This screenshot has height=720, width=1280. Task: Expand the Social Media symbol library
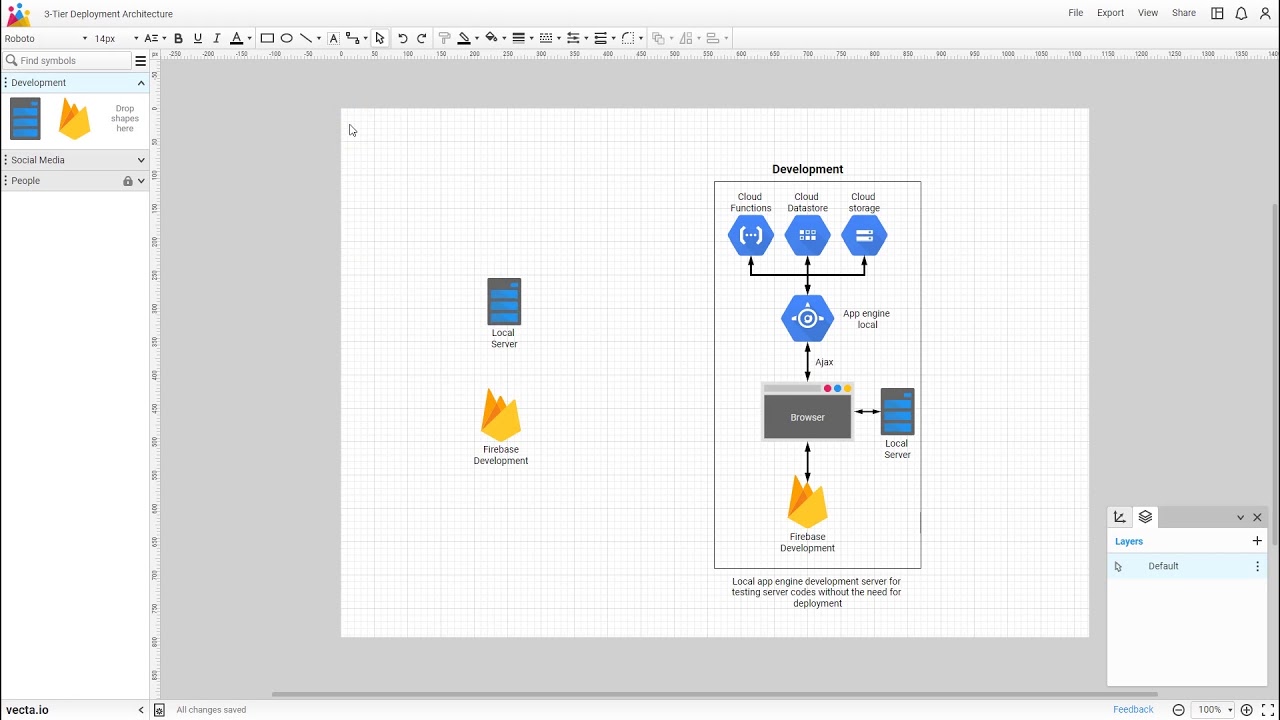tap(141, 160)
